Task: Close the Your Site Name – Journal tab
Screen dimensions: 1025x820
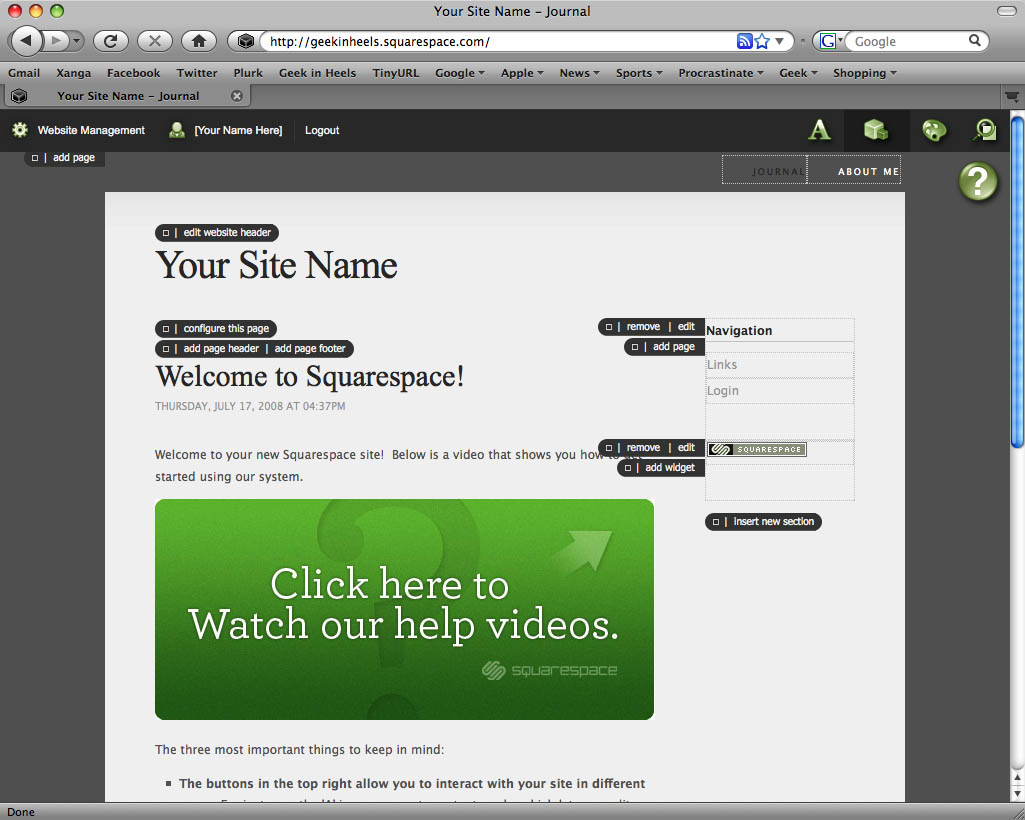Action: click(x=237, y=96)
